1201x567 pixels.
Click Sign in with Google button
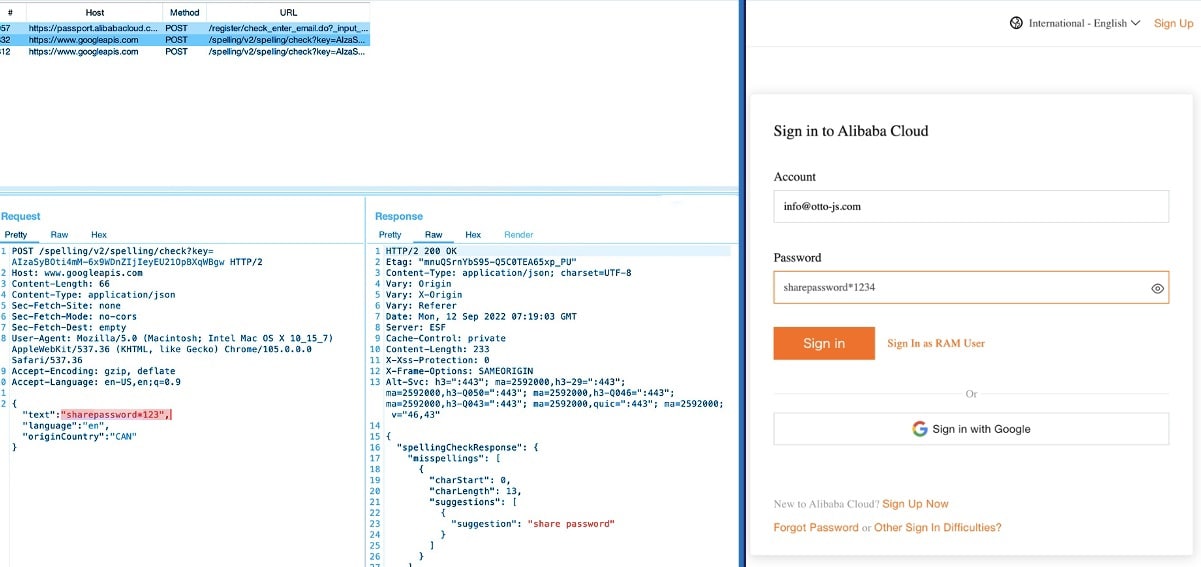coord(971,429)
